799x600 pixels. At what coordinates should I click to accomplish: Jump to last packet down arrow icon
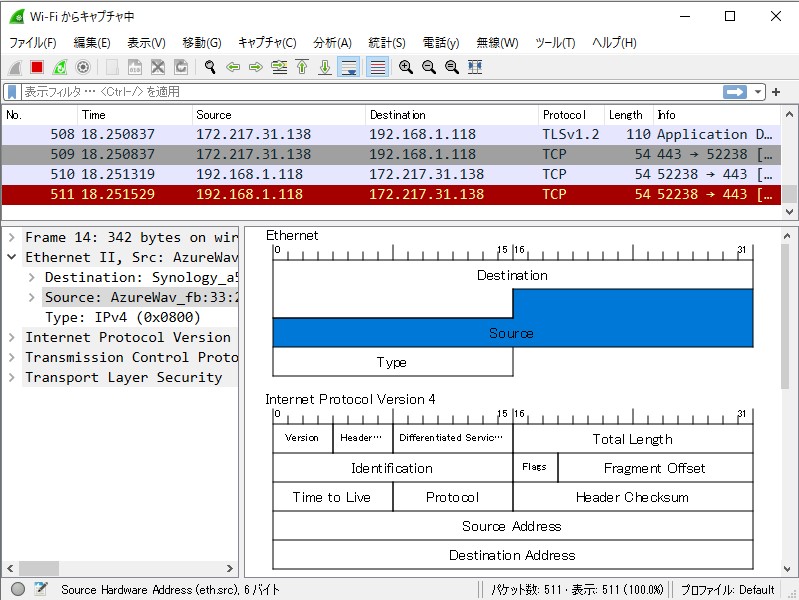point(325,67)
